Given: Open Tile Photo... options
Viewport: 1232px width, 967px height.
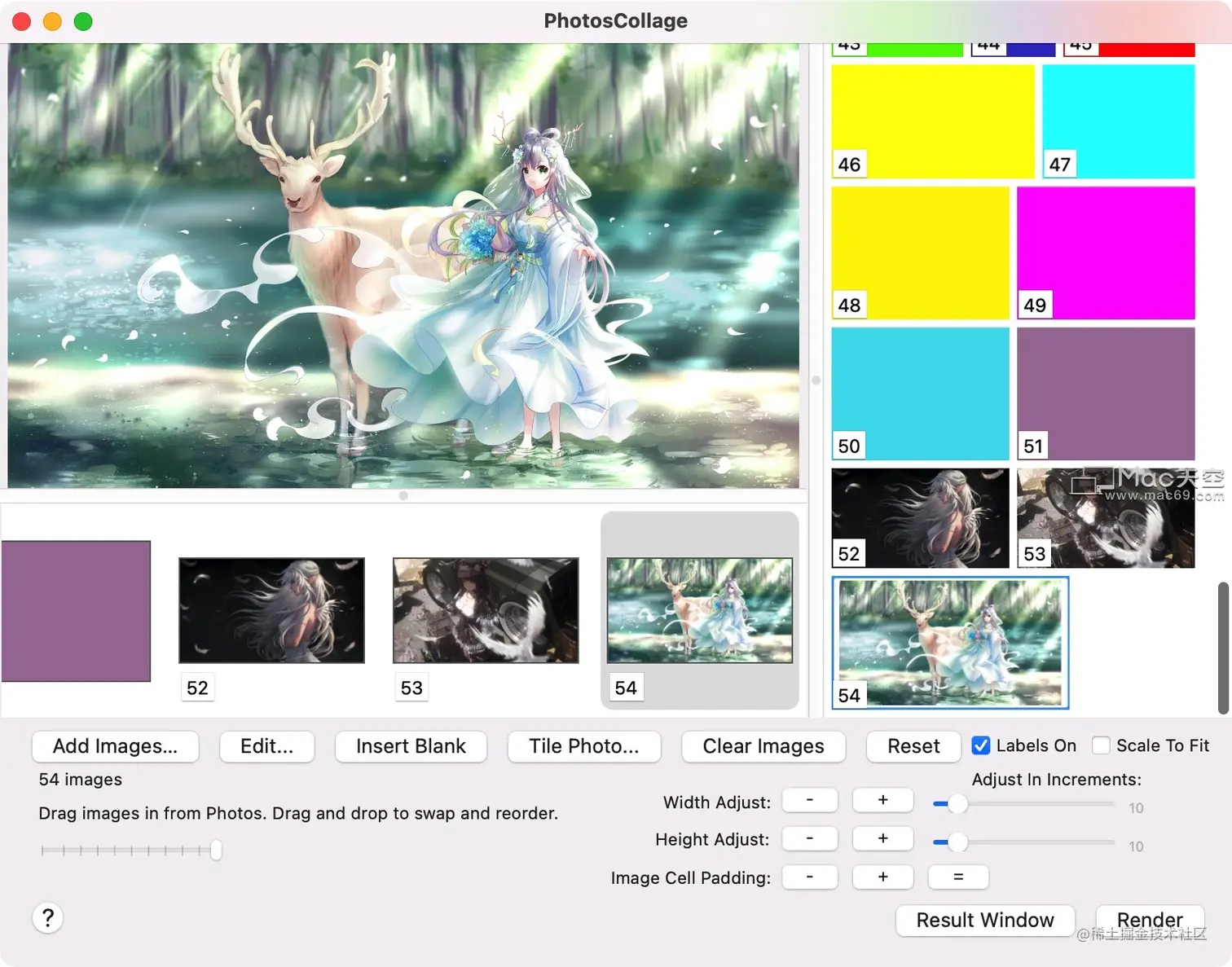Looking at the screenshot, I should coord(583,746).
